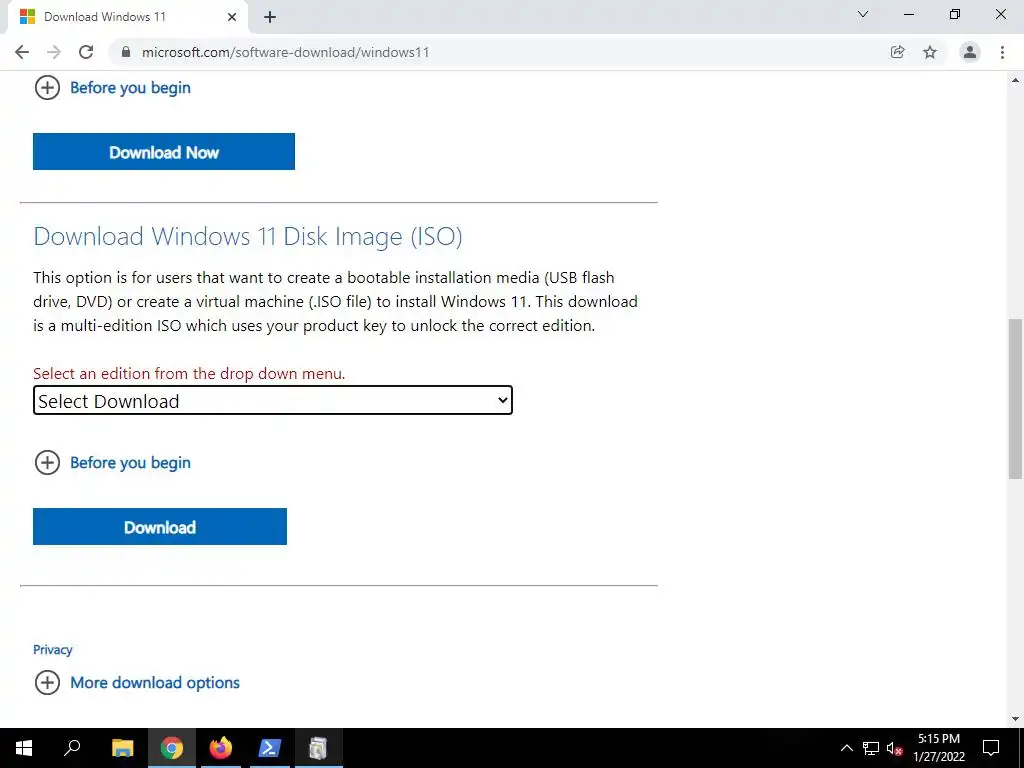Select the Download Windows 11 tab
Viewport: 1024px width, 768px height.
(x=127, y=17)
